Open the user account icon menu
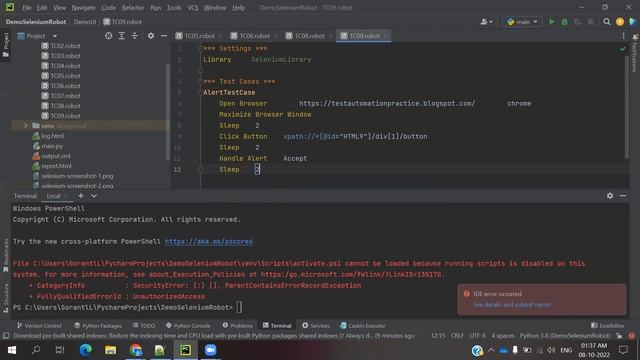 486,22
